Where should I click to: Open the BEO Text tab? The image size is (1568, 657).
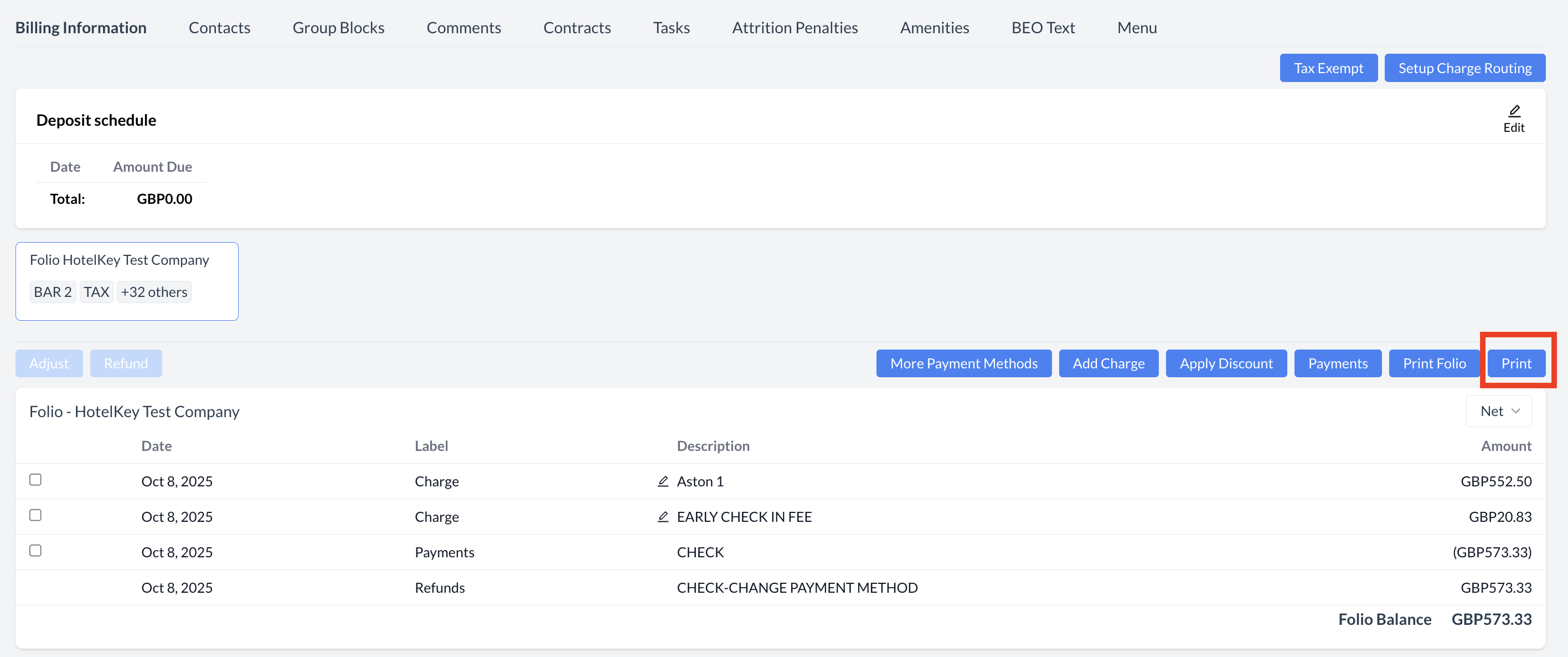coord(1043,28)
